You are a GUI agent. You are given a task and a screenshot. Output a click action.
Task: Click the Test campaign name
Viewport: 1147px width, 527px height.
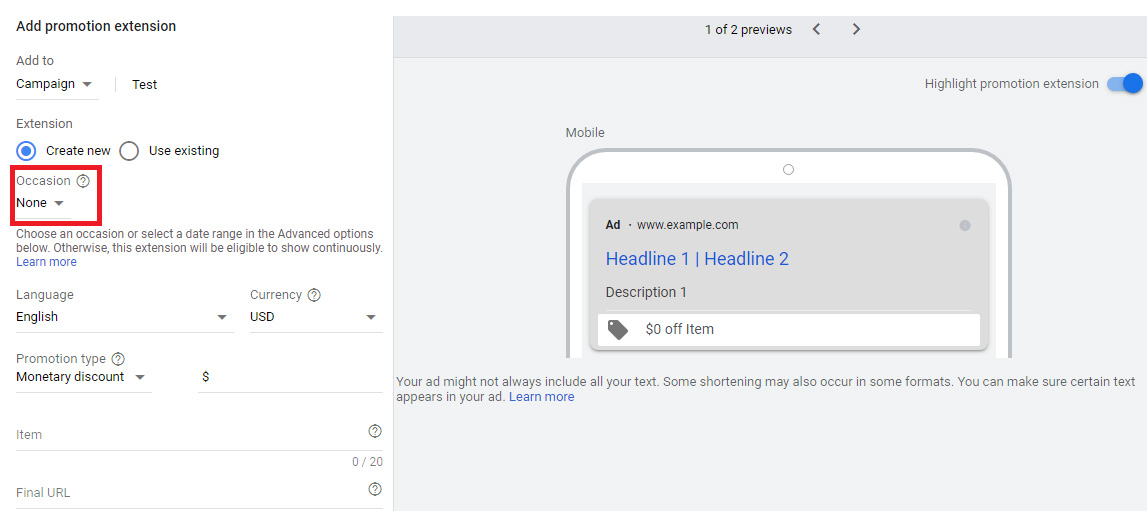(x=145, y=85)
